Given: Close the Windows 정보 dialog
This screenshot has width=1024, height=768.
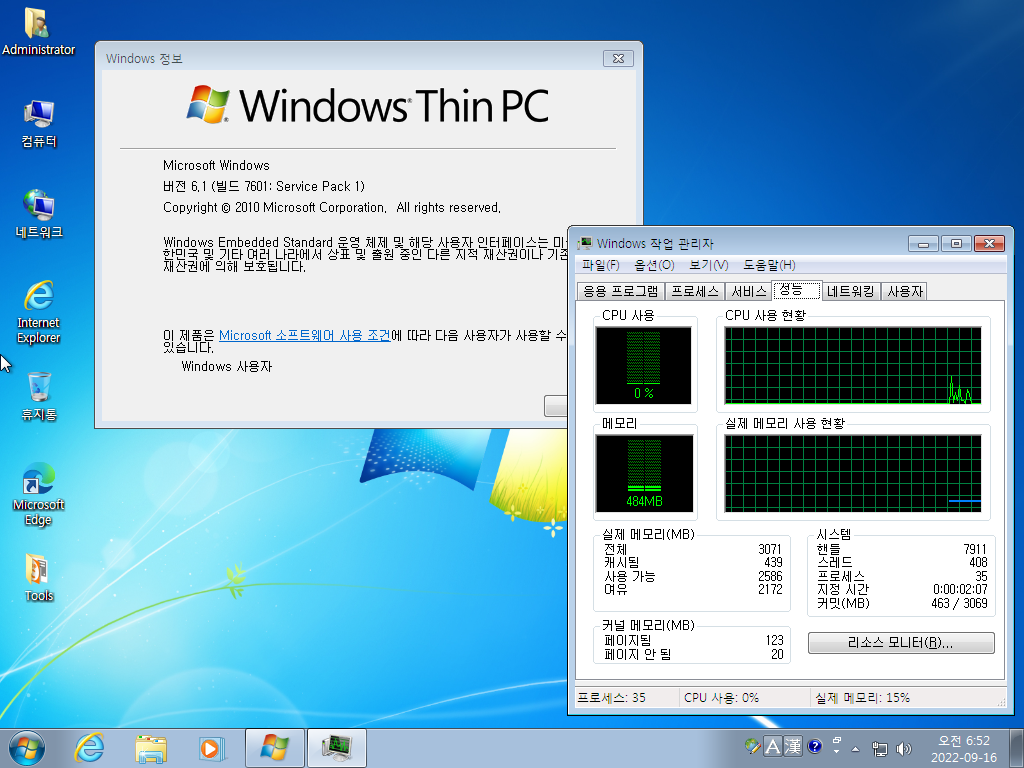Looking at the screenshot, I should 618,58.
